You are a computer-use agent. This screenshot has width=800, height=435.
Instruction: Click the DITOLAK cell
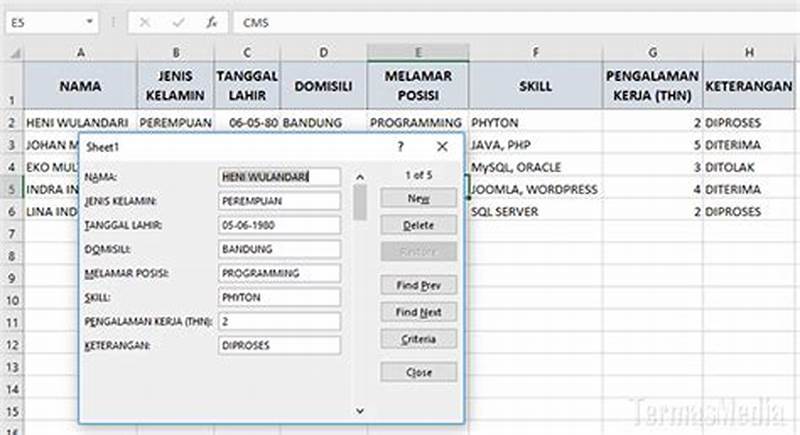click(x=749, y=167)
